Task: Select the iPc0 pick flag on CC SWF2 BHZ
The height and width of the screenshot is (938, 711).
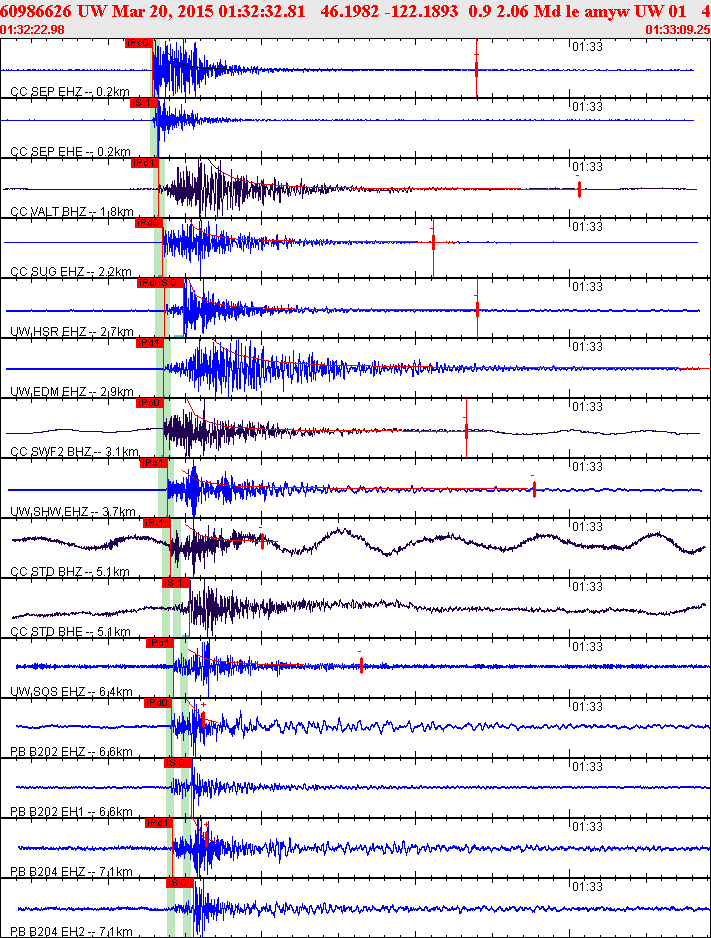Action: click(x=149, y=403)
